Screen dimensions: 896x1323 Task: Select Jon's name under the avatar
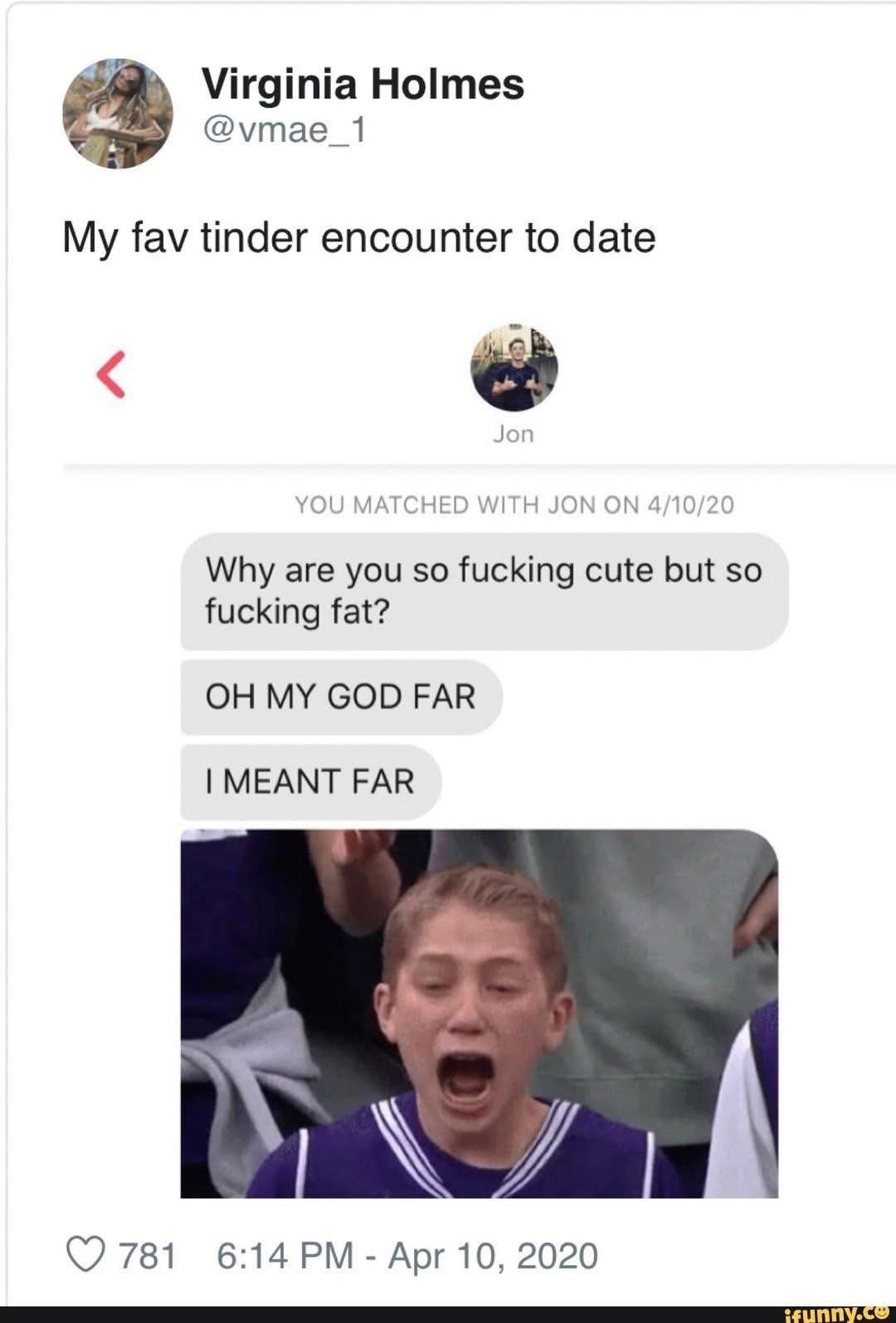[x=514, y=434]
